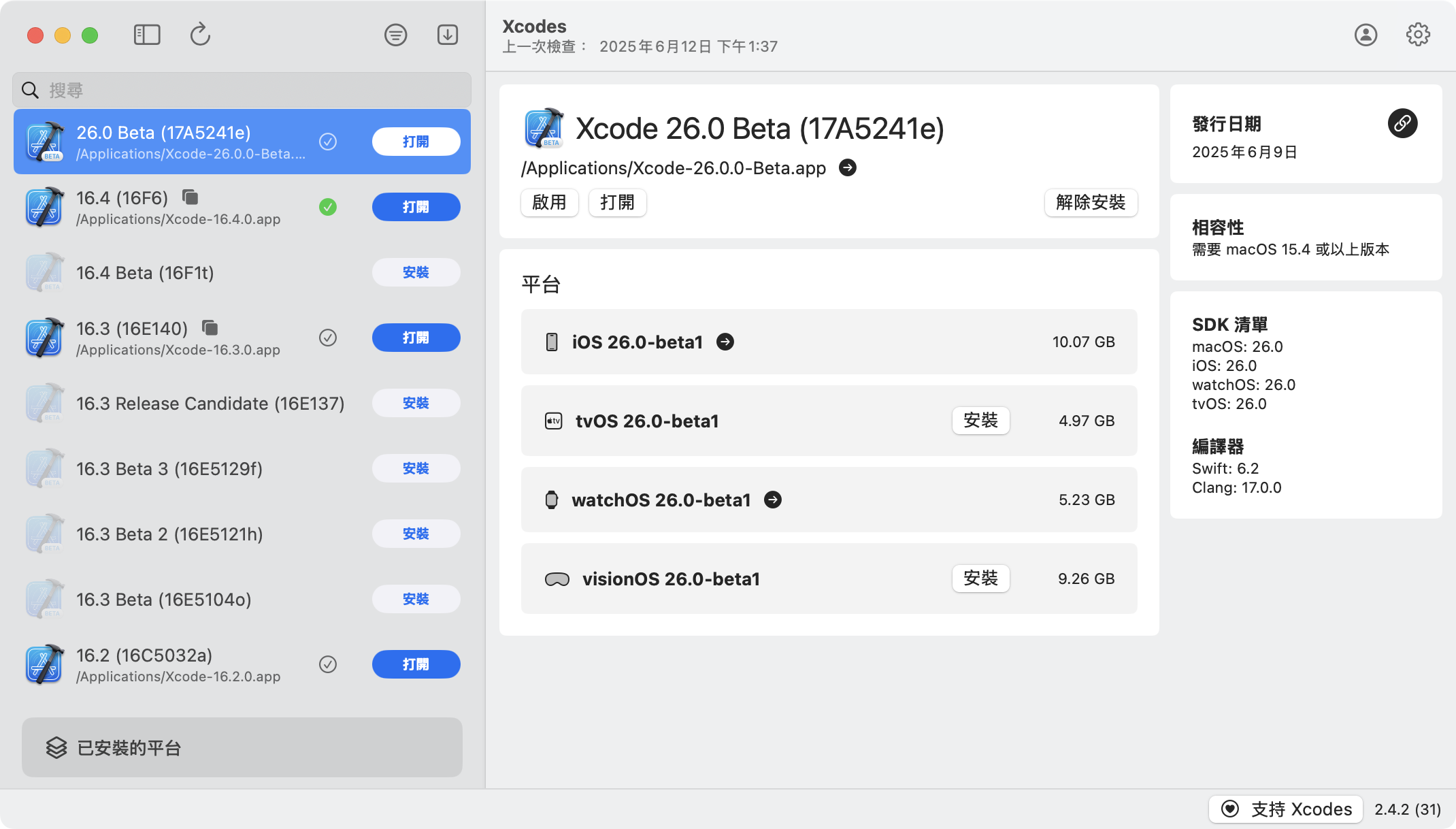Refresh the Xcode list
1456x829 pixels.
[200, 35]
